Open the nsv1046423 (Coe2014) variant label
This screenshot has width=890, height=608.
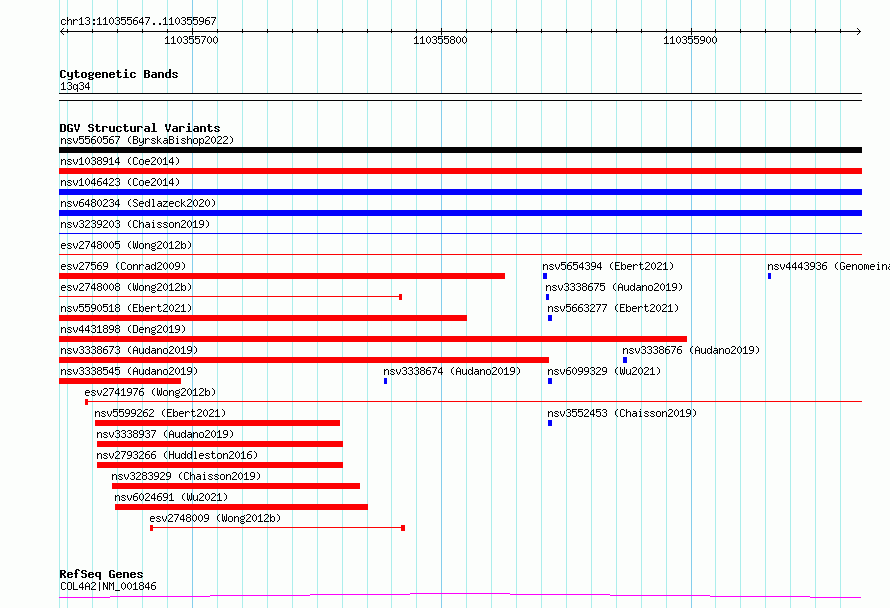[x=120, y=182]
